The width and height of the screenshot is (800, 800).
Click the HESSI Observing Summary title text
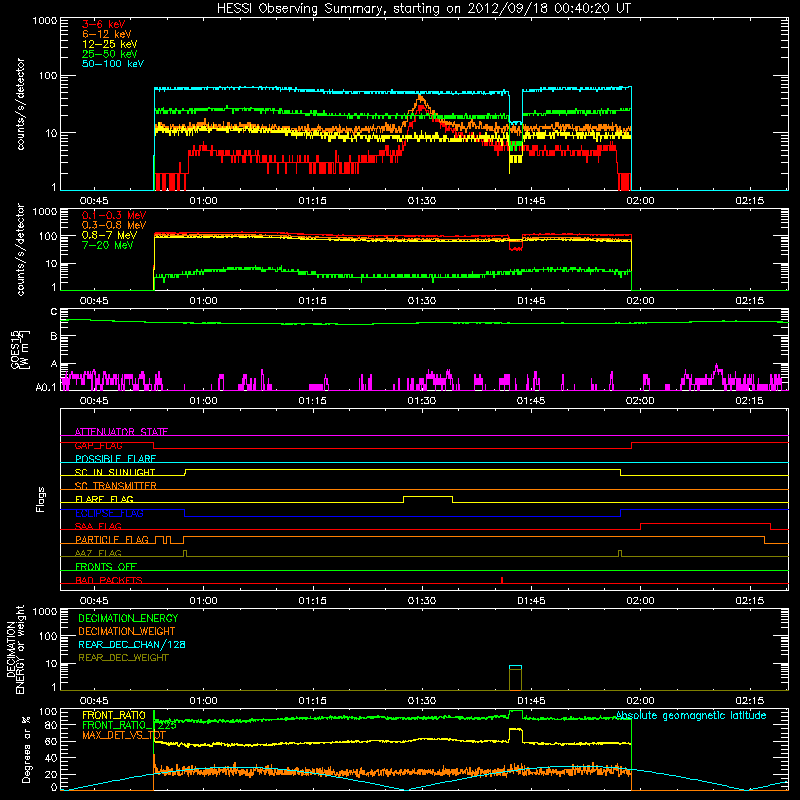(423, 9)
